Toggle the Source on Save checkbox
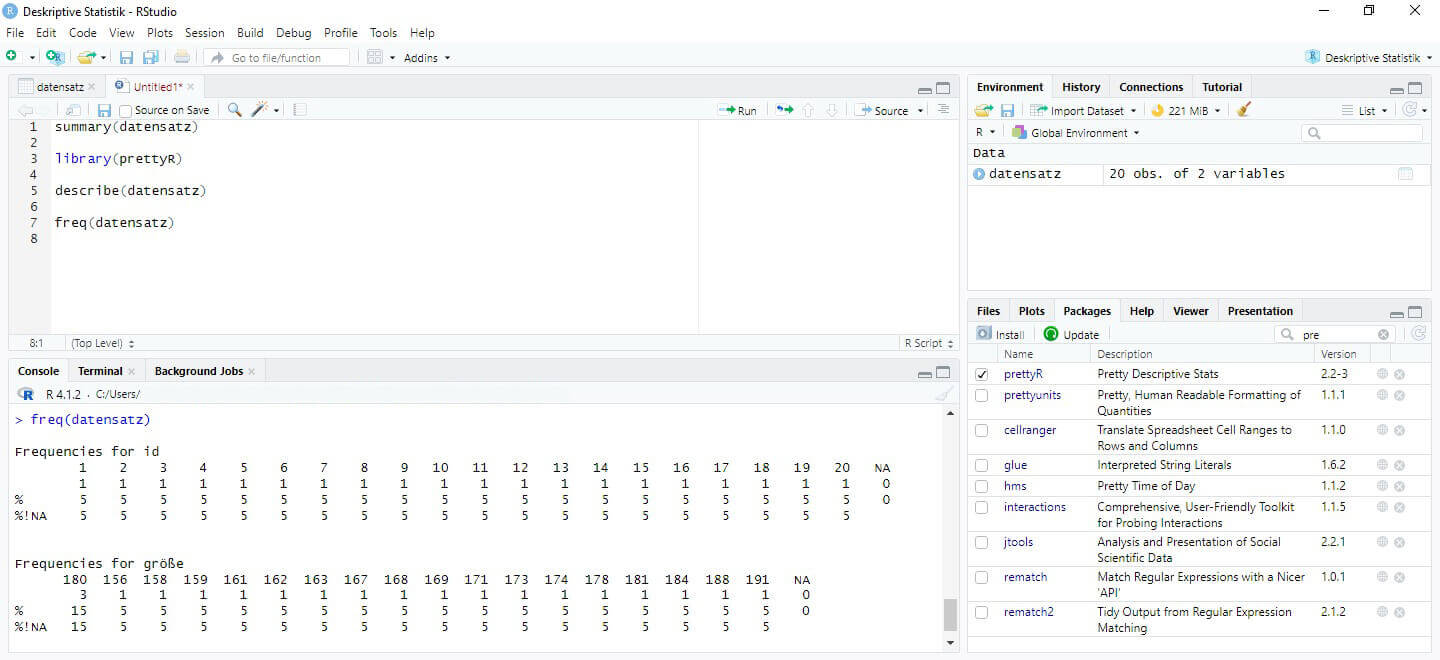This screenshot has width=1440, height=660. click(126, 111)
